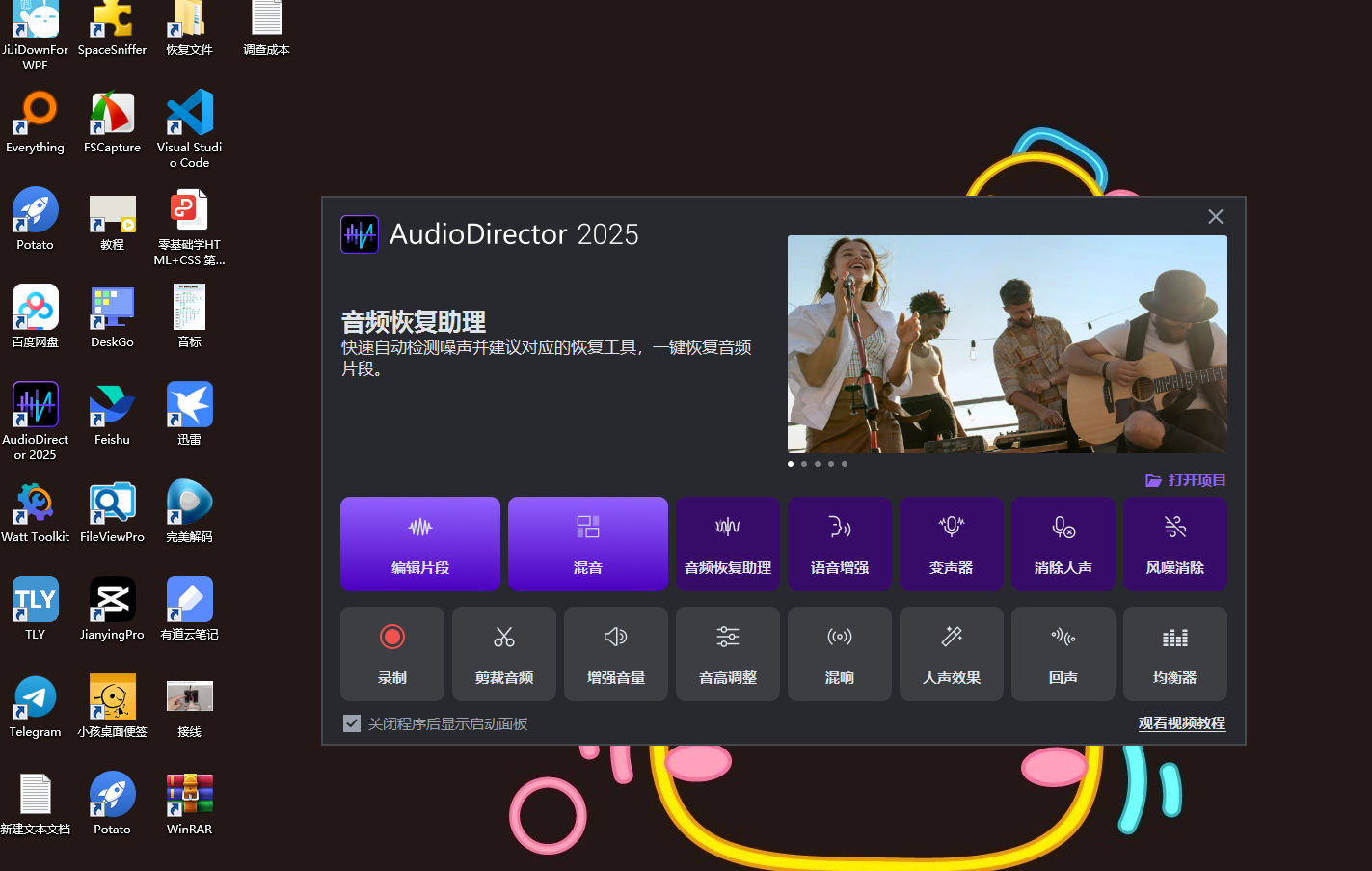This screenshot has width=1372, height=871.
Task: Select the 调查成本 document icon
Action: (x=267, y=29)
